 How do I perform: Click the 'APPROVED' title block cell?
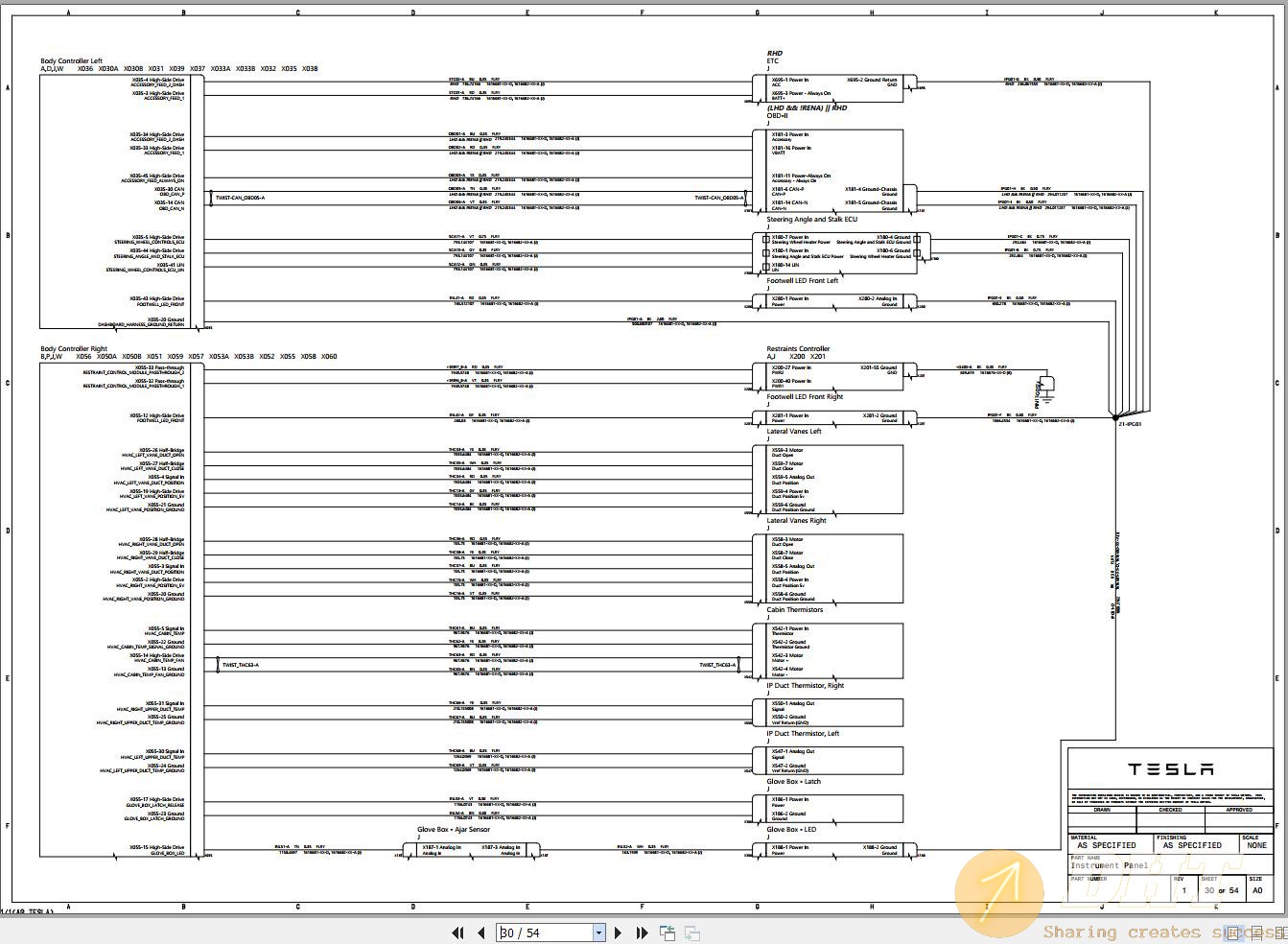pyautogui.click(x=1238, y=810)
